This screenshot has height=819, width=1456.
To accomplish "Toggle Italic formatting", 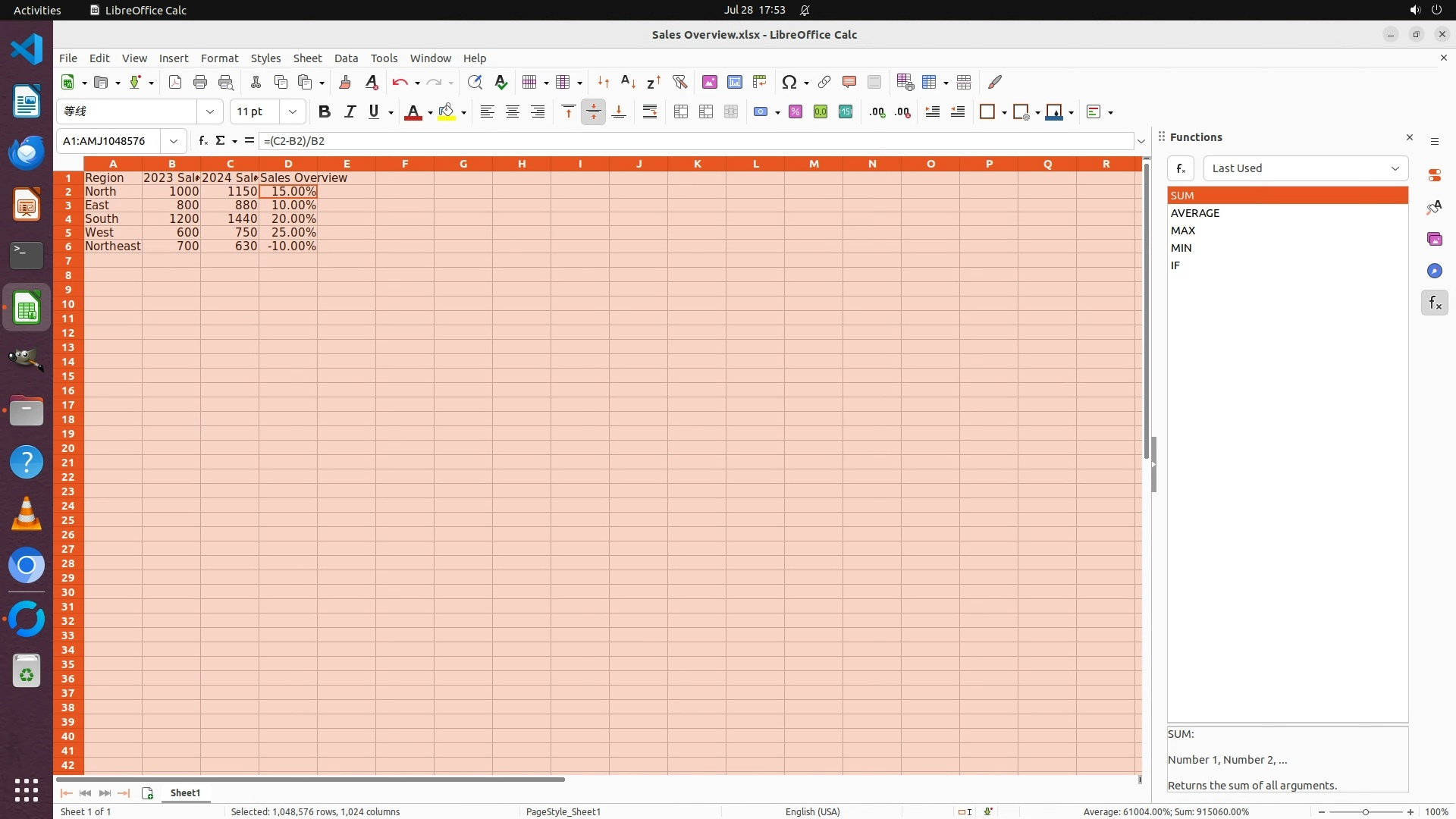I will point(350,111).
